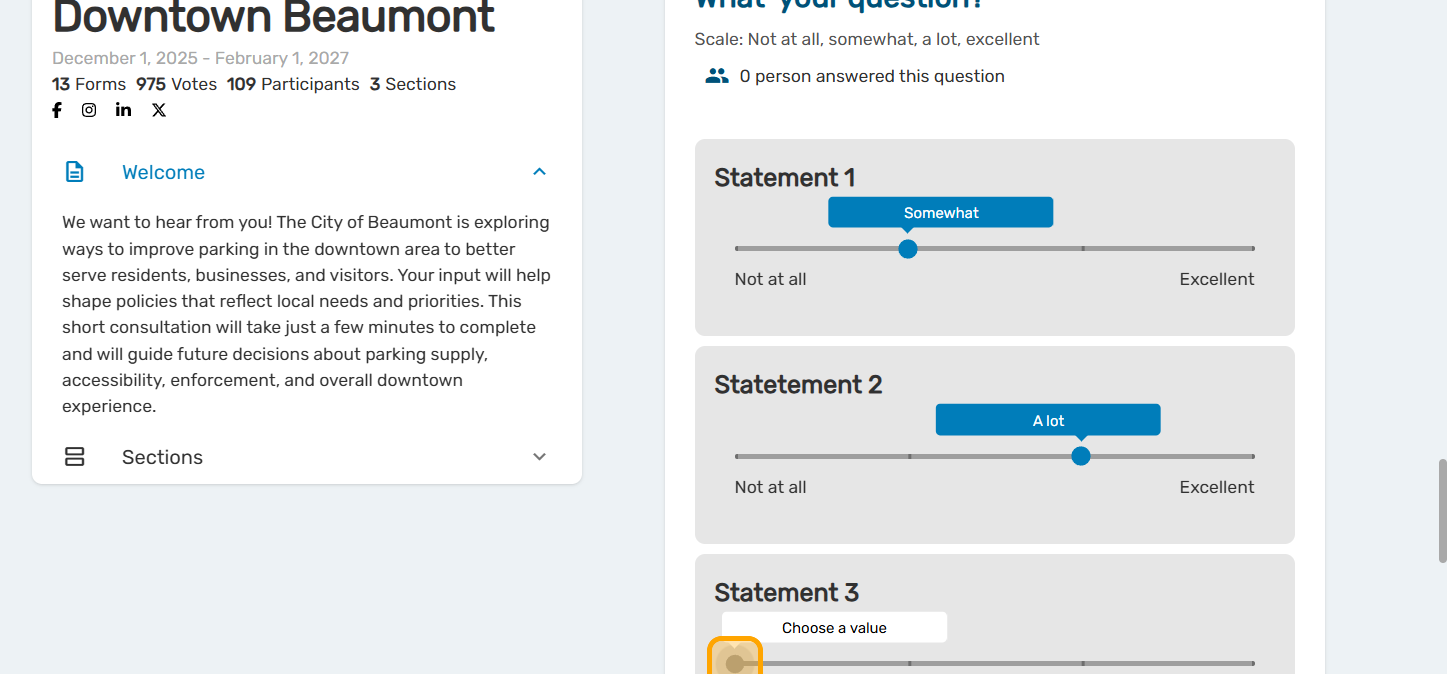The width and height of the screenshot is (1447, 674).
Task: Click the Welcome document icon
Action: tap(75, 172)
